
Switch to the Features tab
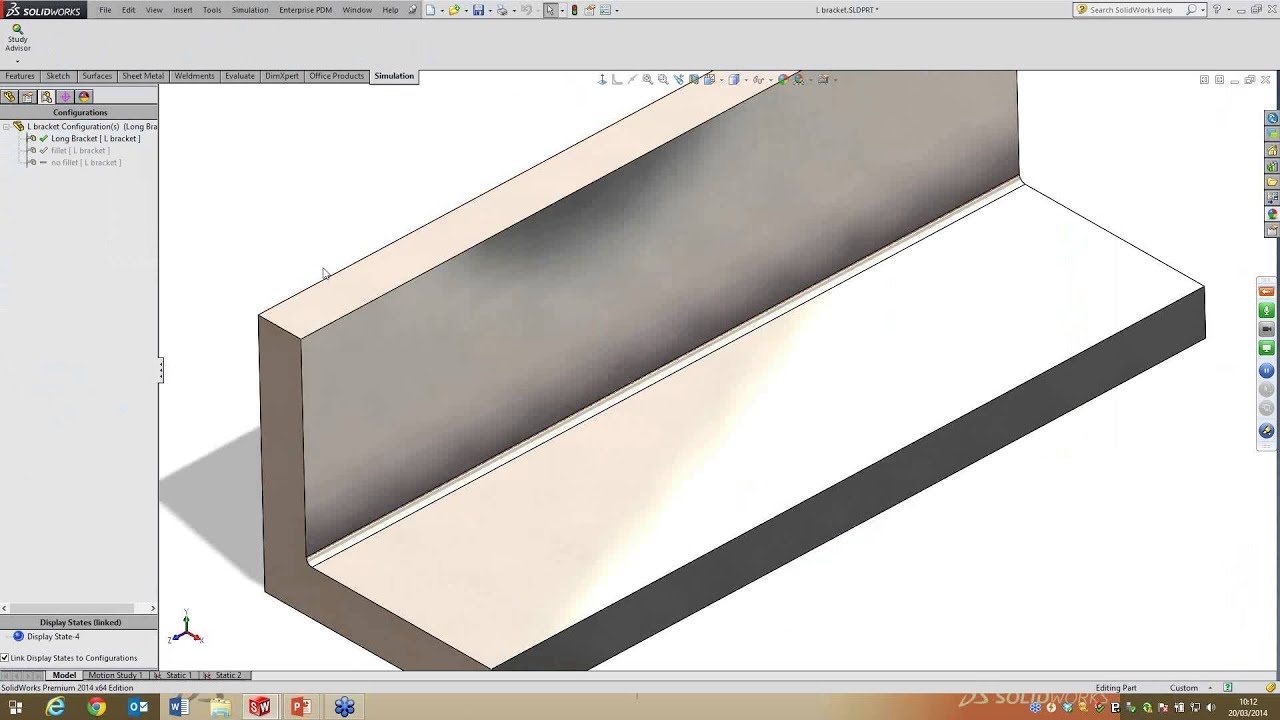tap(20, 76)
